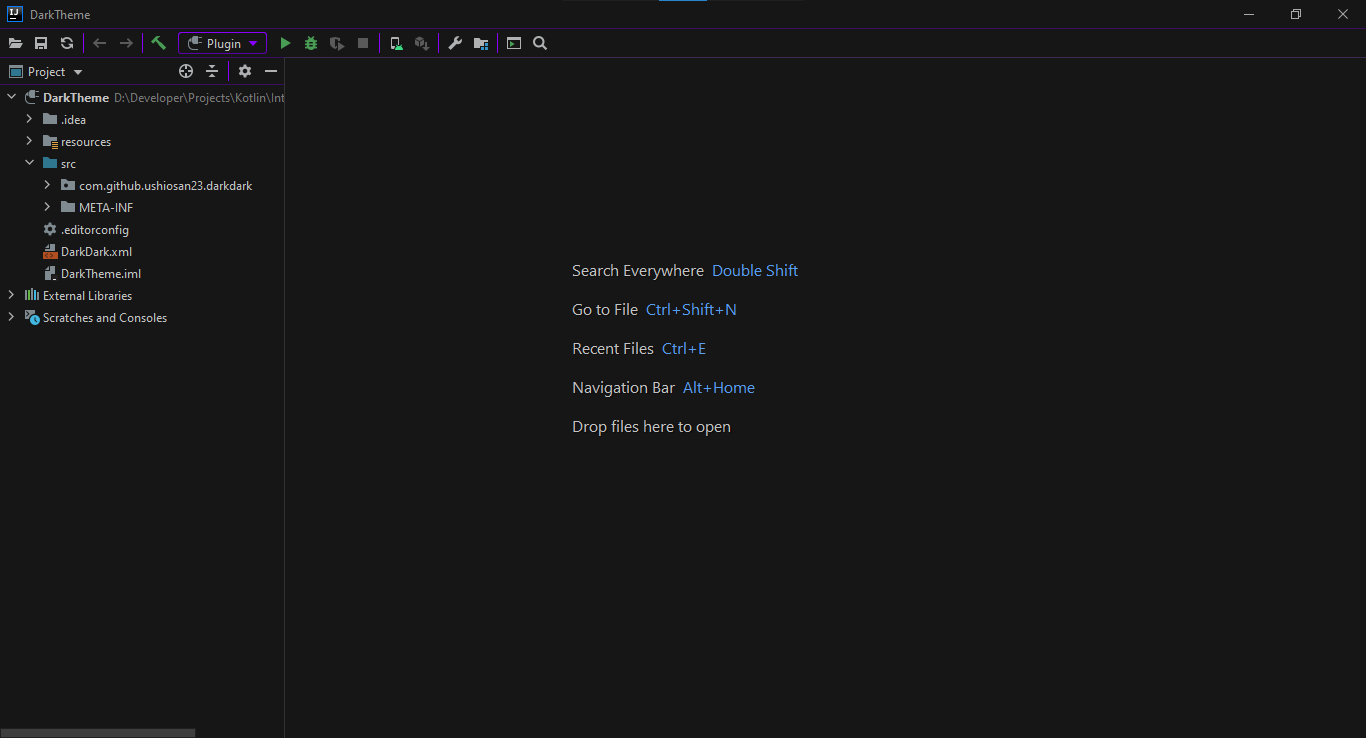Collapse the src folder
1366x738 pixels.
[29, 163]
